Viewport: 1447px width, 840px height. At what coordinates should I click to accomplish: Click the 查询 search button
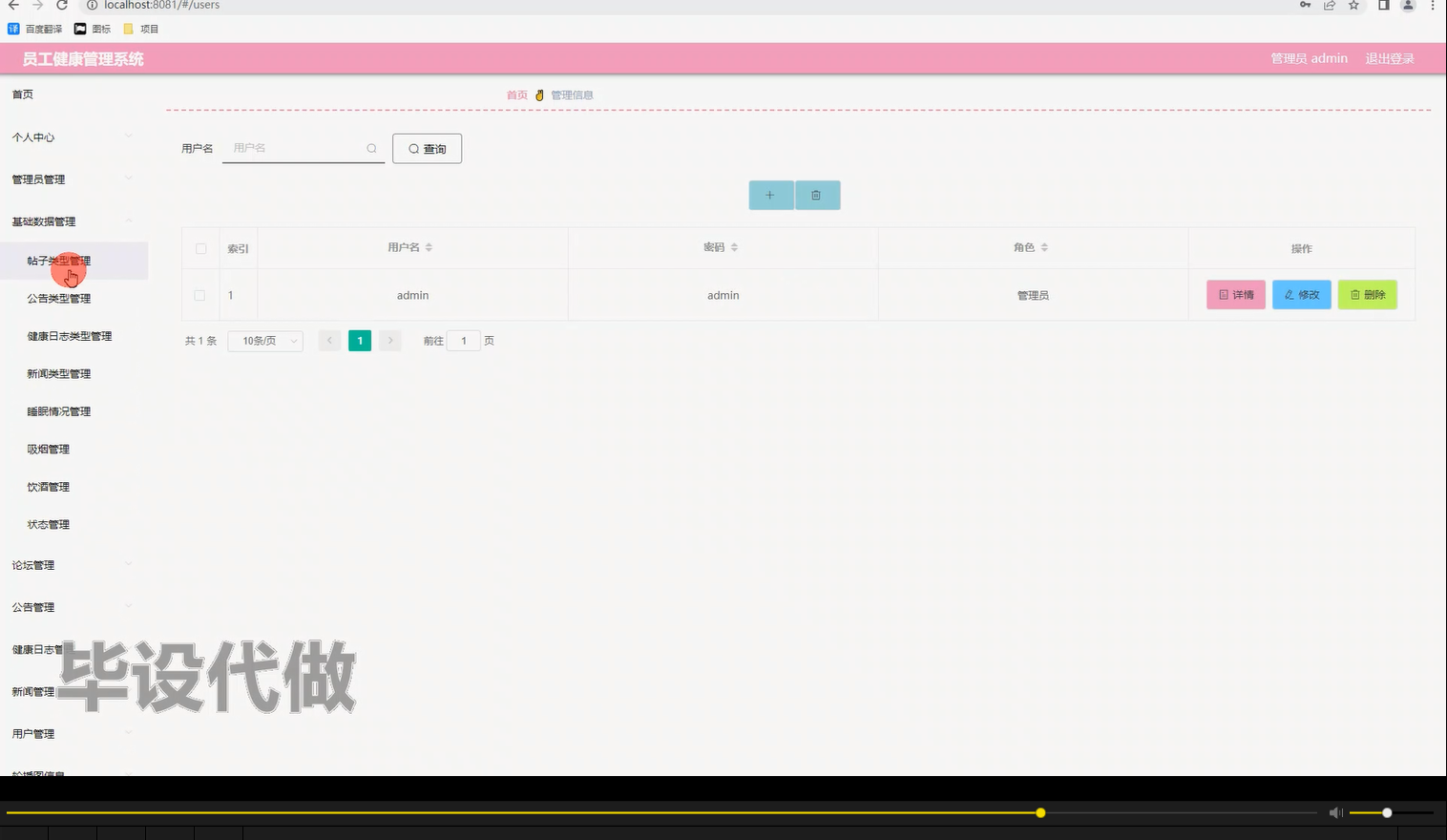(x=427, y=148)
